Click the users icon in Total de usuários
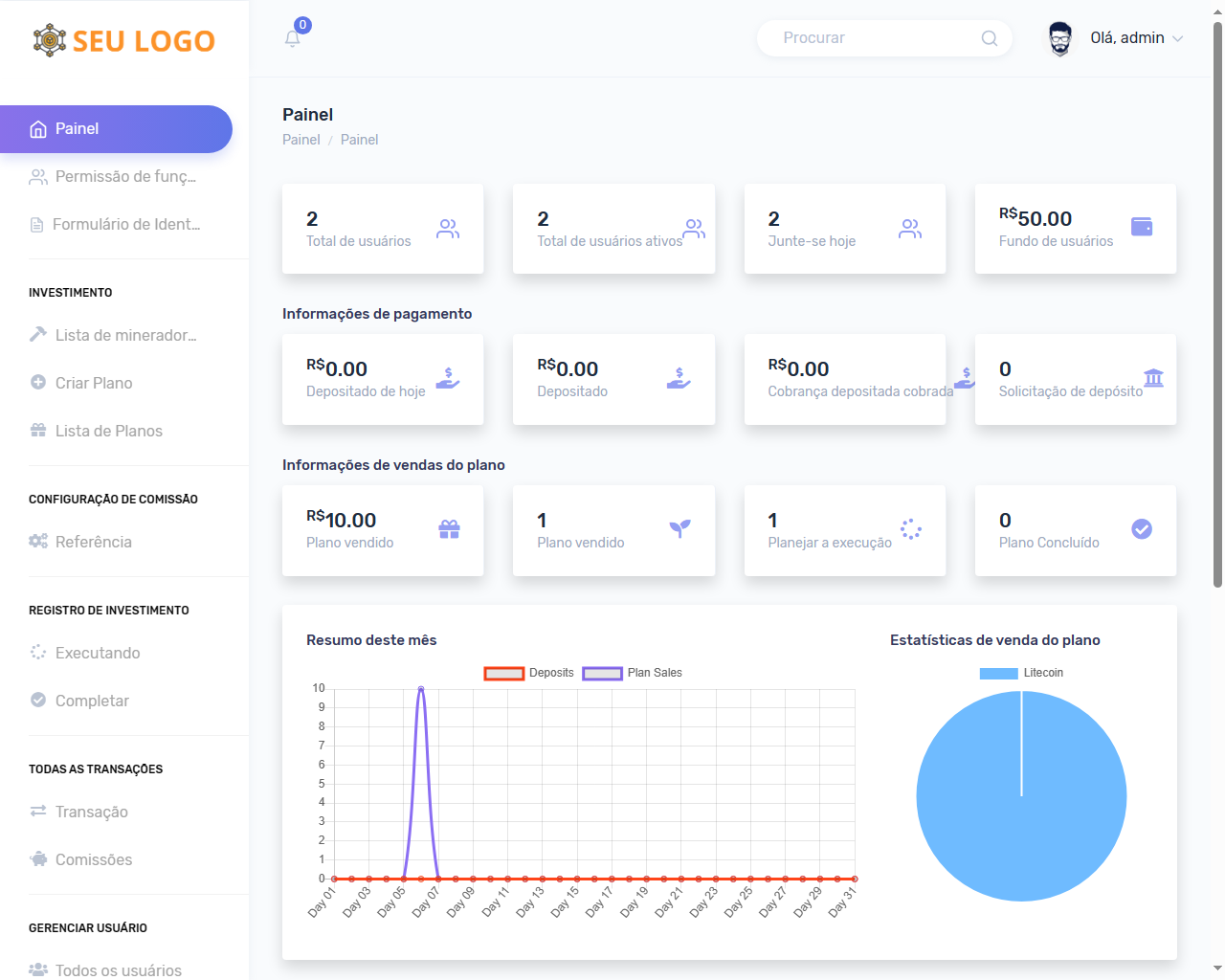The height and width of the screenshot is (980, 1225). pyautogui.click(x=448, y=229)
